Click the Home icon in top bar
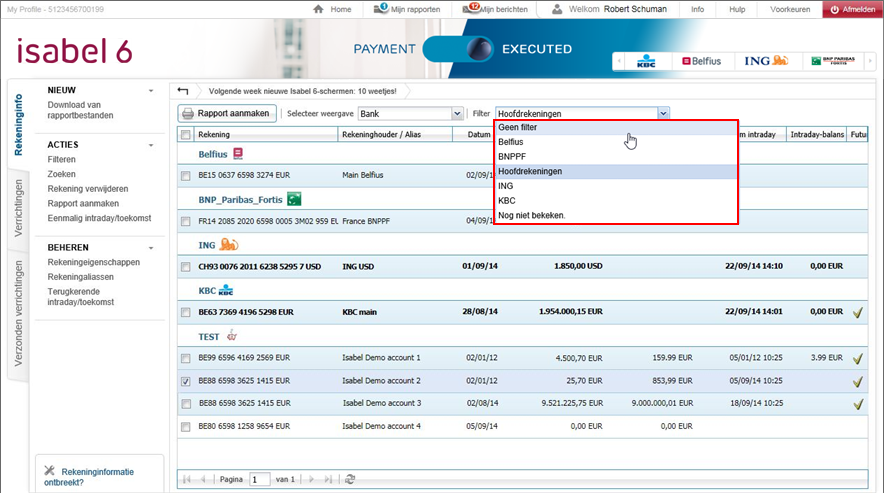 (319, 9)
